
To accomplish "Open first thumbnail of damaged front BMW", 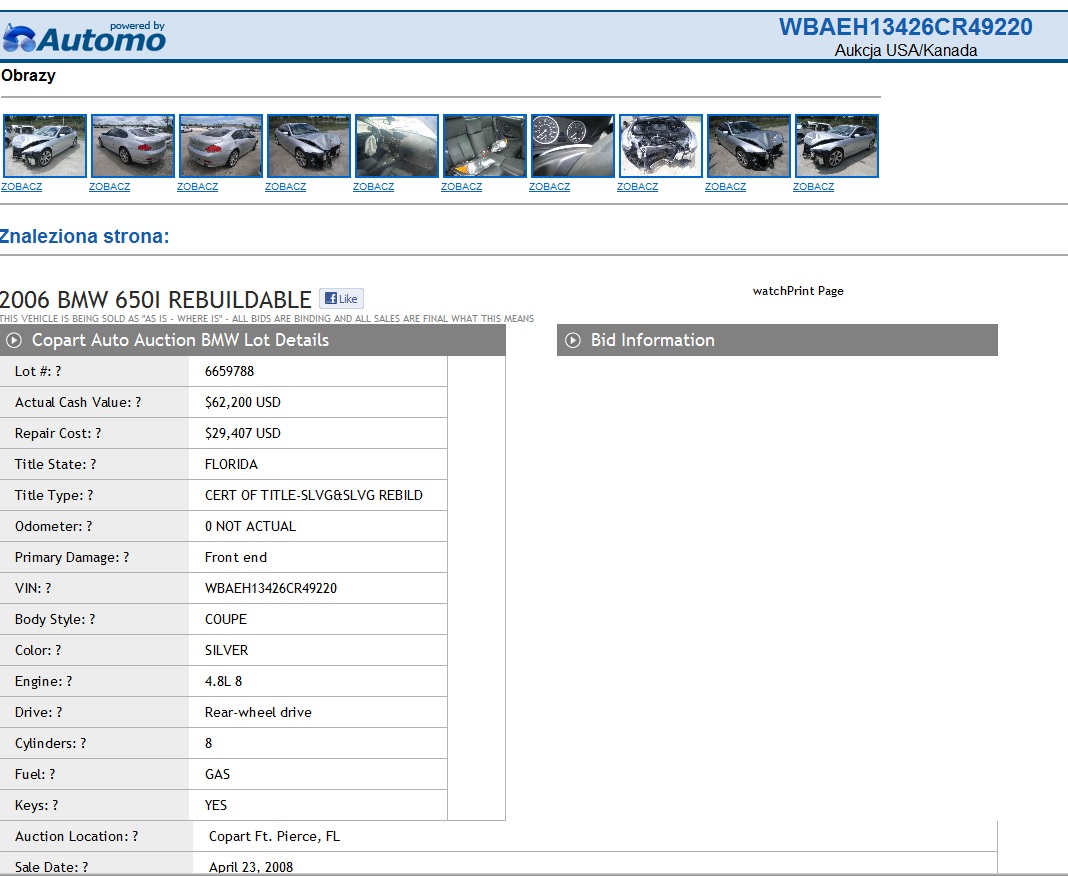I will coord(45,146).
